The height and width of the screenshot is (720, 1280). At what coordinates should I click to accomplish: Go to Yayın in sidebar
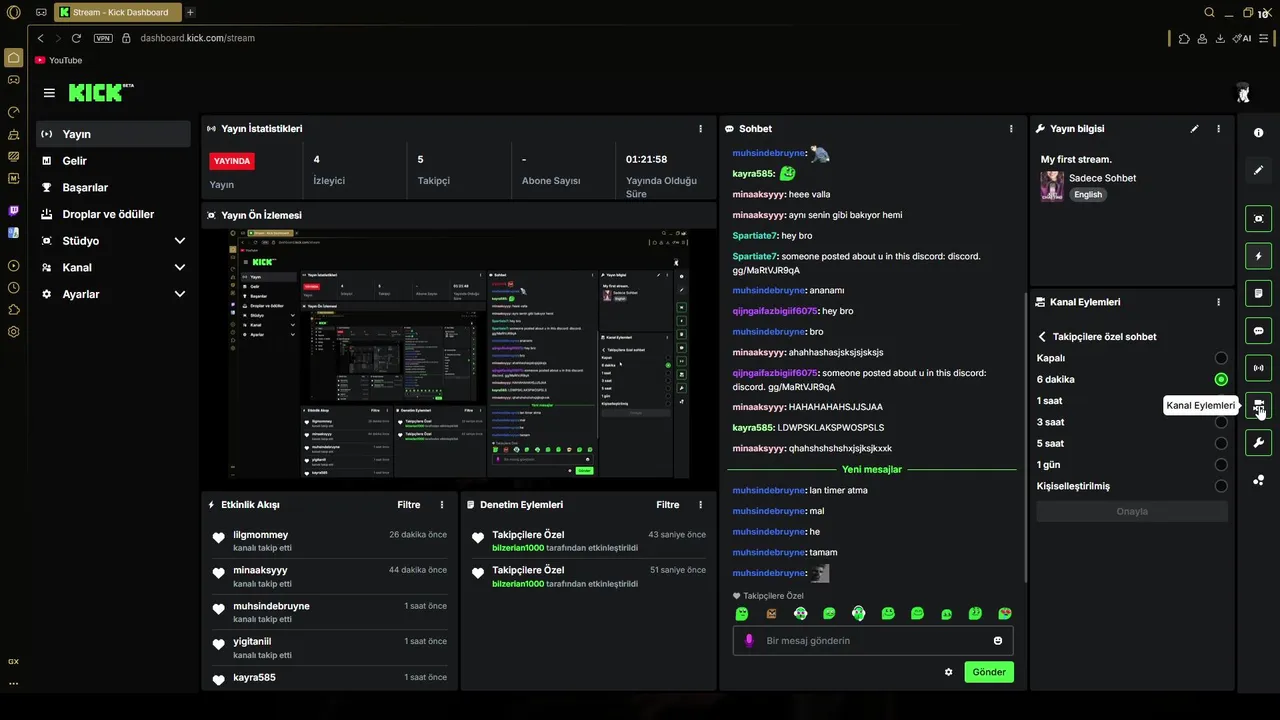(113, 134)
